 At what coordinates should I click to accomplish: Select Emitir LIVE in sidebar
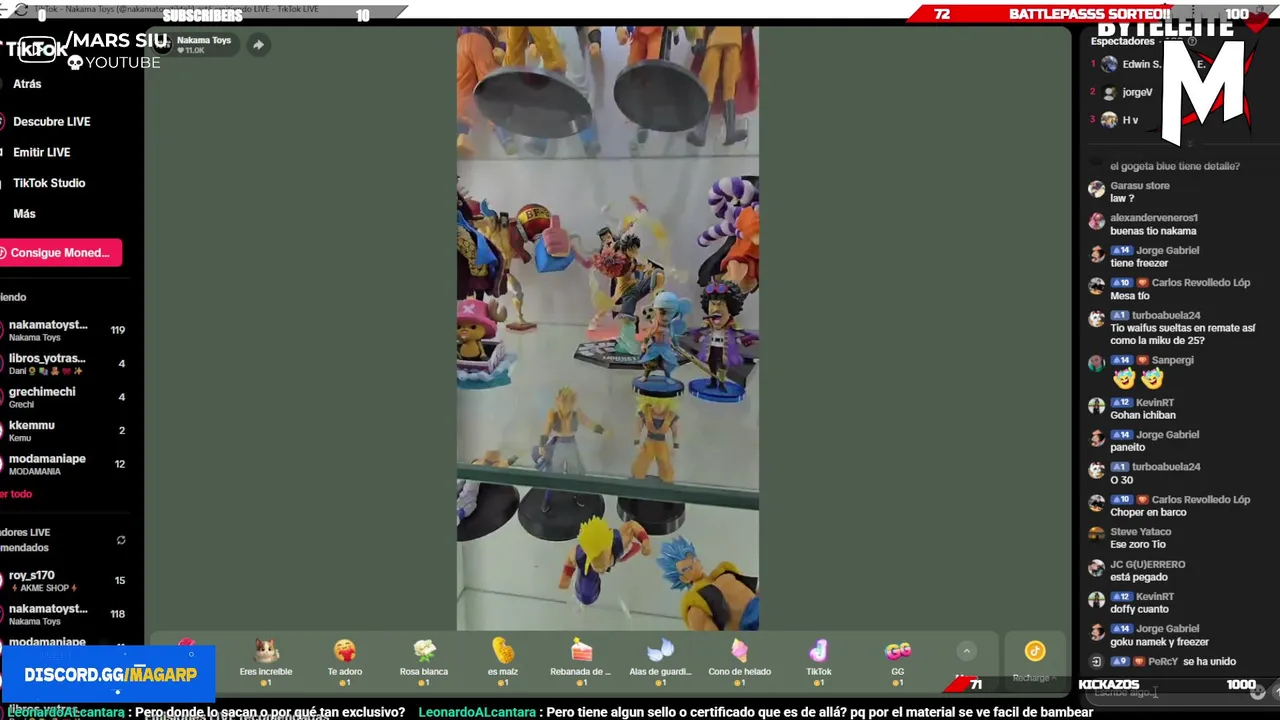(x=42, y=153)
